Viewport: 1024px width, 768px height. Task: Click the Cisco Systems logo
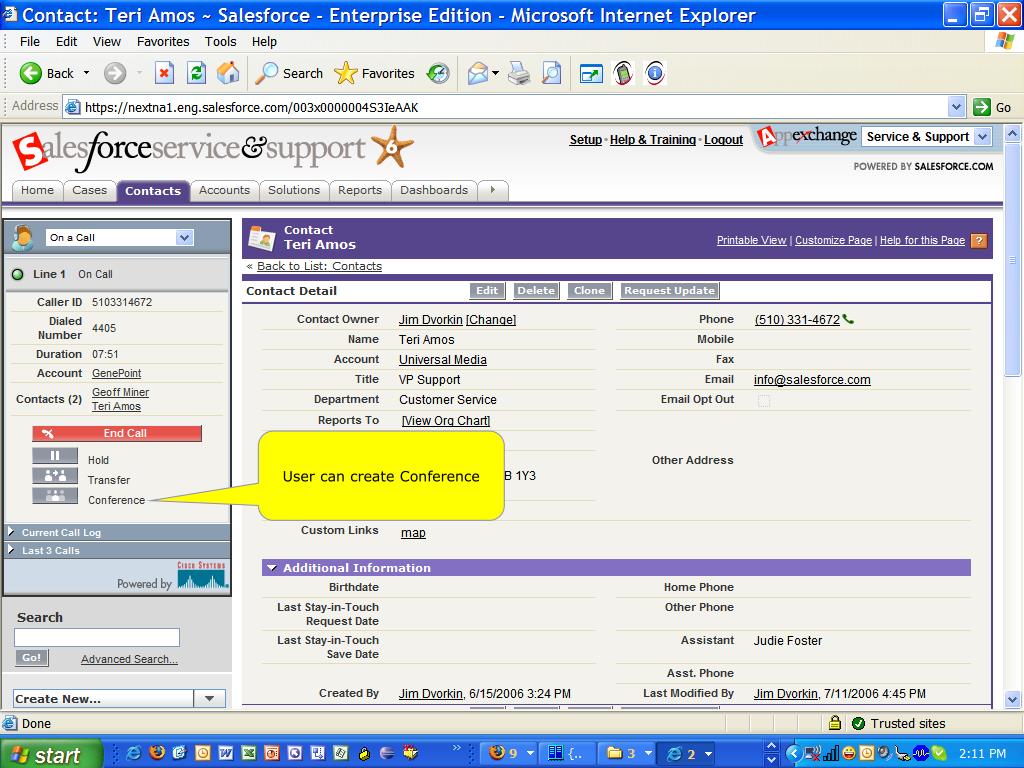pyautogui.click(x=202, y=575)
